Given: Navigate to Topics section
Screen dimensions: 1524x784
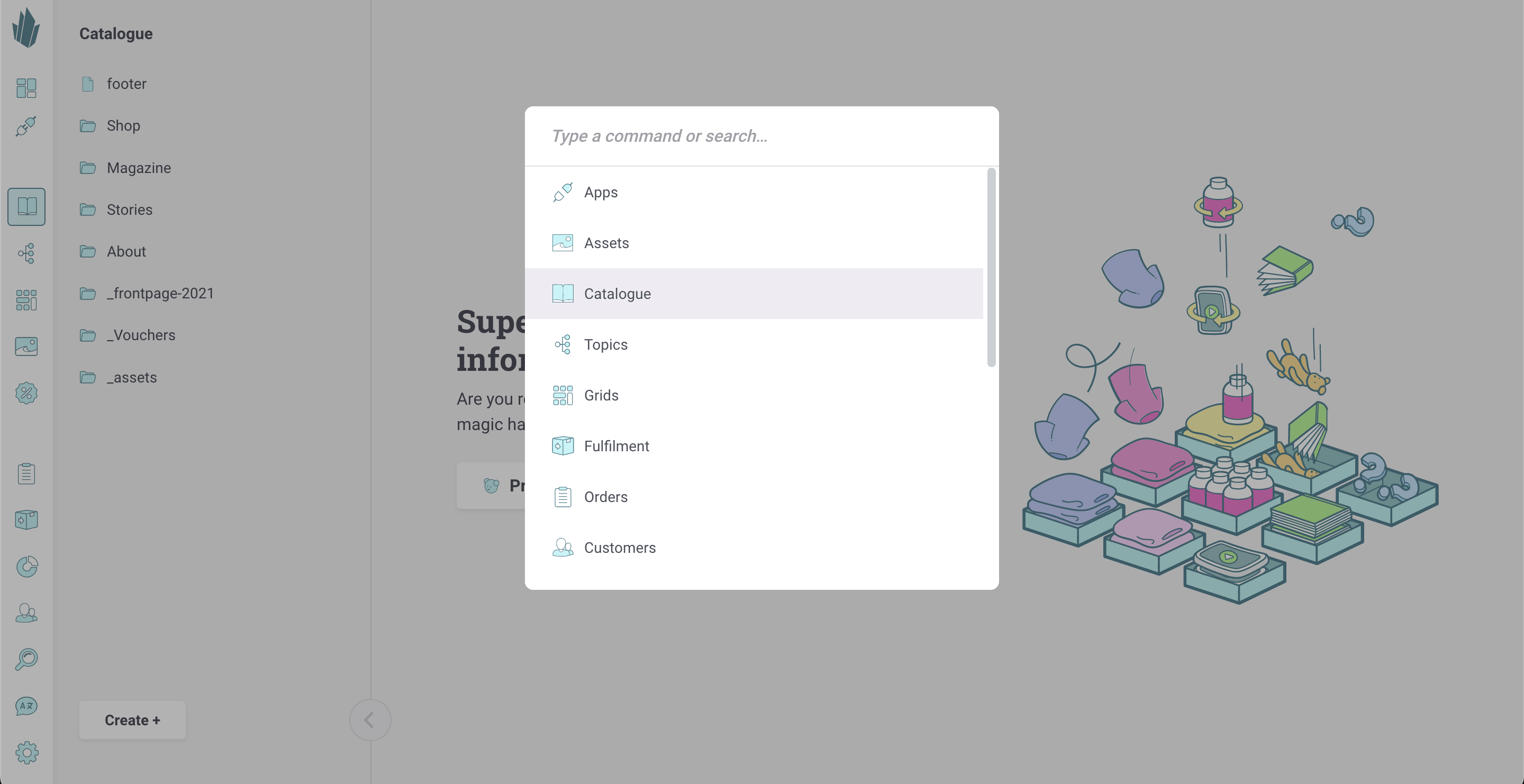Looking at the screenshot, I should [x=606, y=345].
